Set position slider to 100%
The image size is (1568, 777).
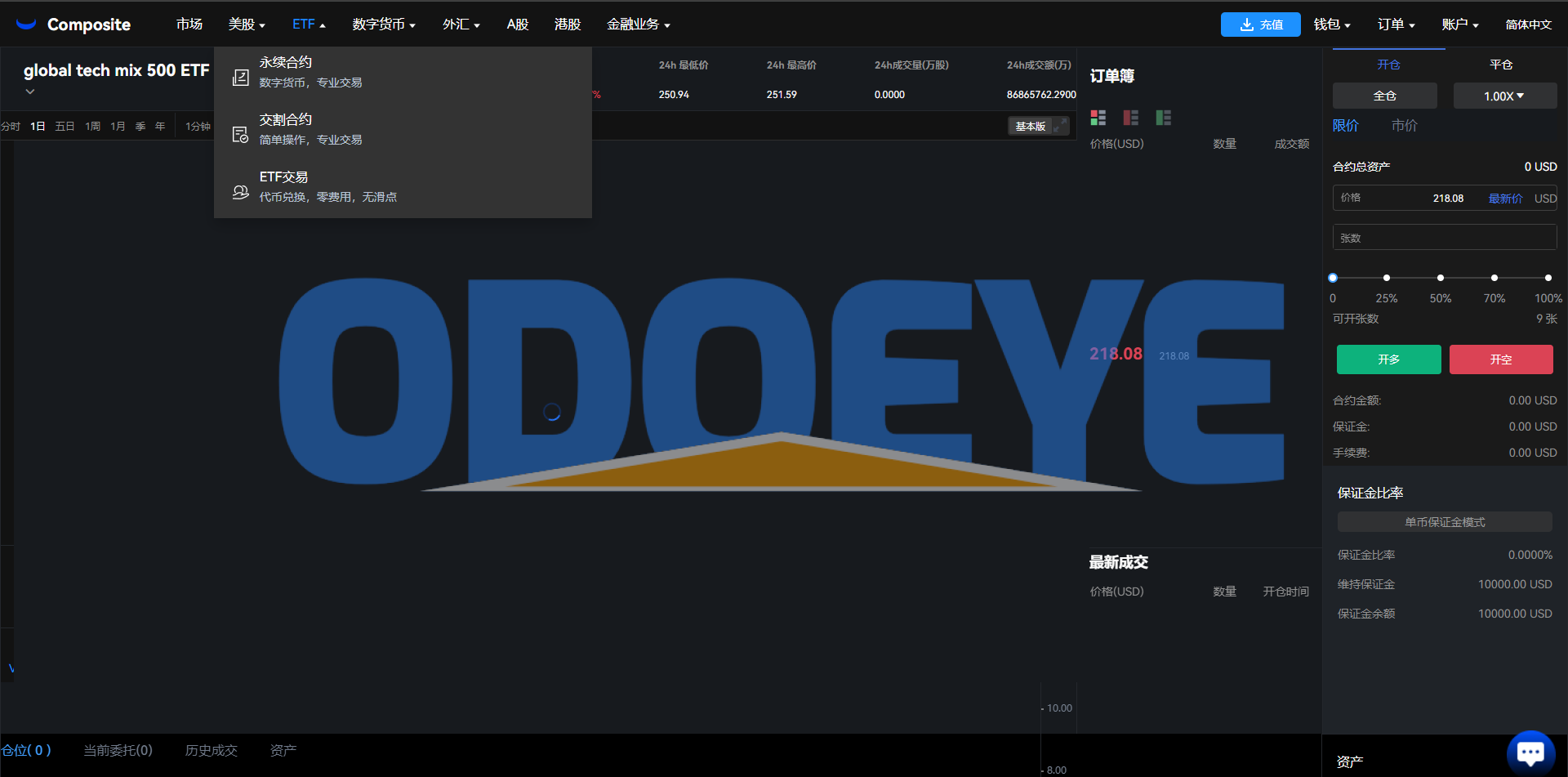coord(1548,278)
